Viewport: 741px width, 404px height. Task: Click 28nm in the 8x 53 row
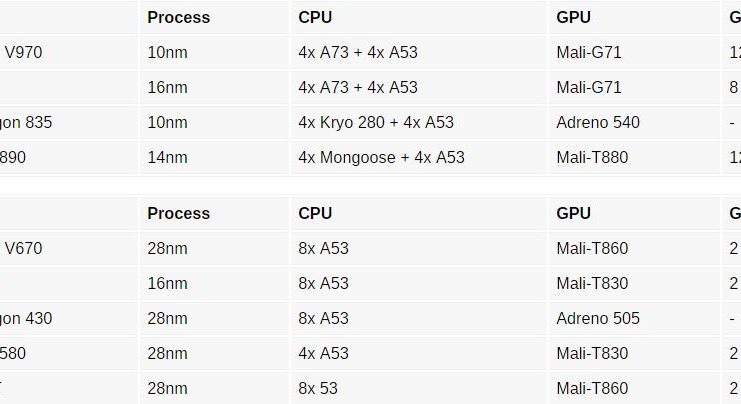(167, 388)
